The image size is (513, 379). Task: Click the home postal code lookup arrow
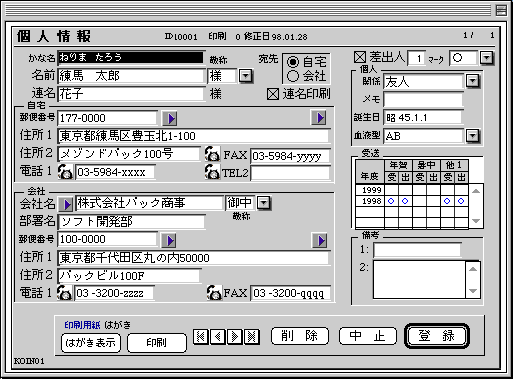pyautogui.click(x=170, y=118)
